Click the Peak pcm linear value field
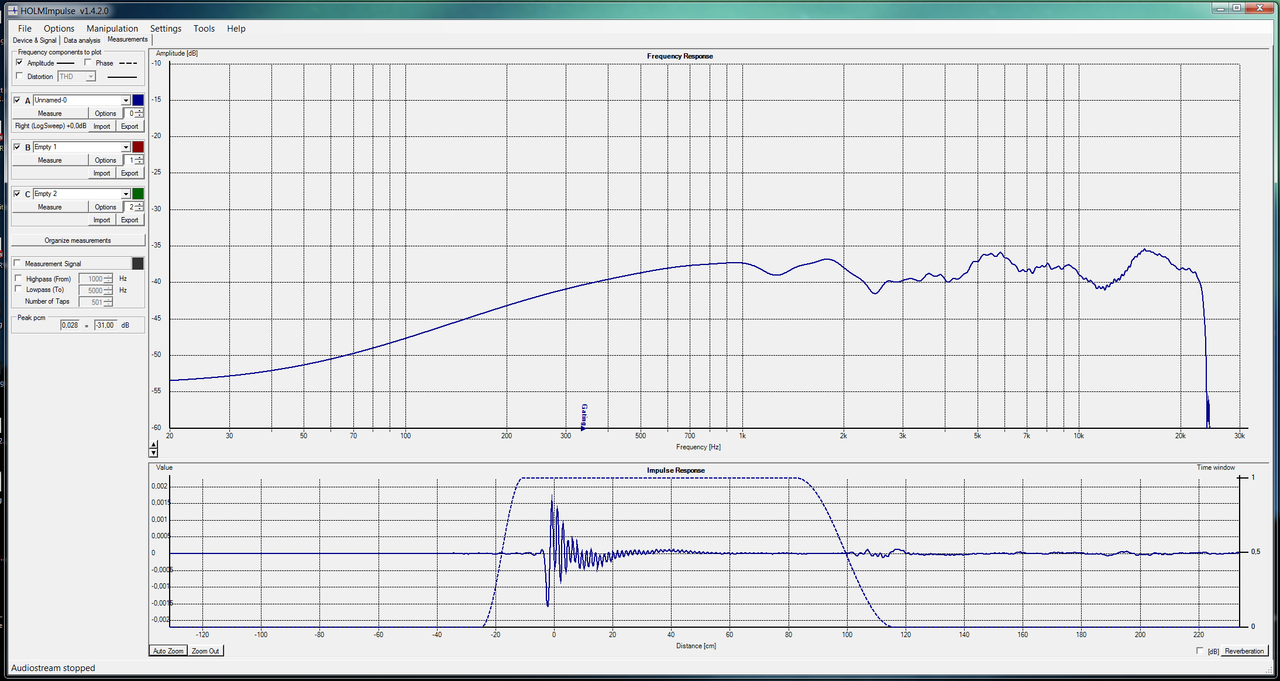This screenshot has width=1280, height=681. (69, 325)
